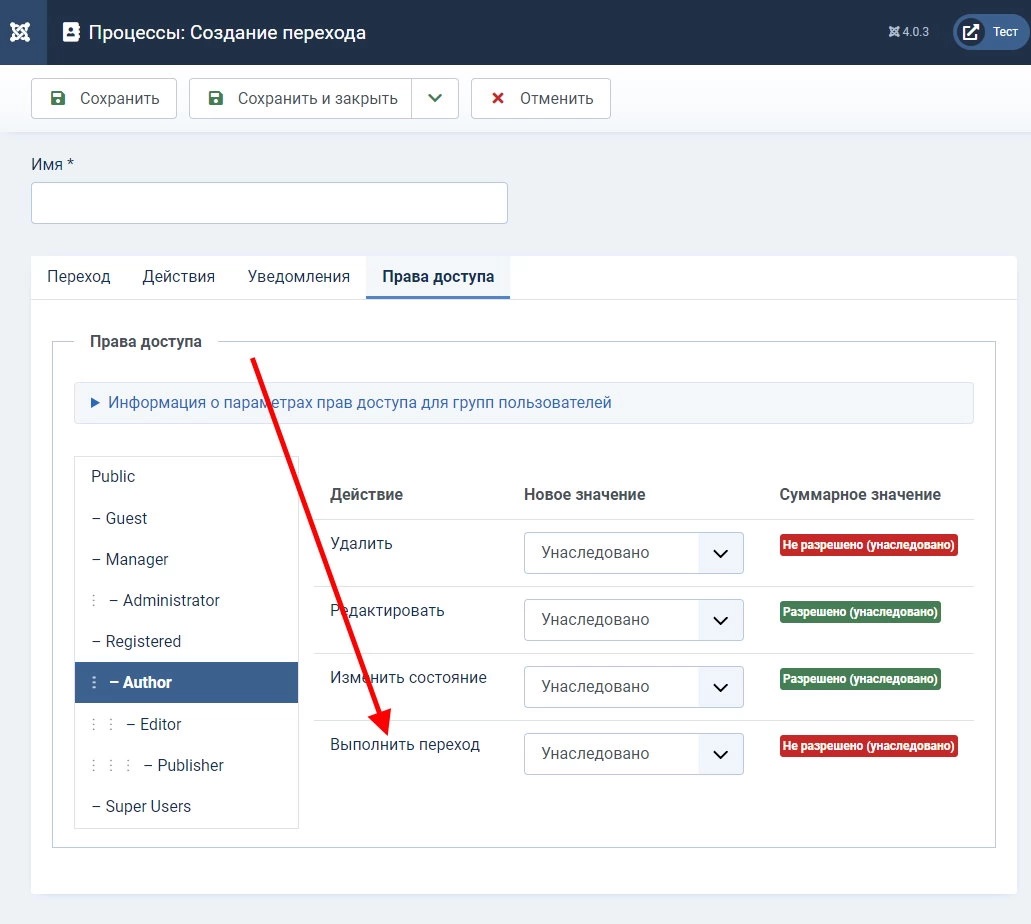This screenshot has width=1031, height=924.
Task: Switch to the Действия tab
Action: point(179,276)
